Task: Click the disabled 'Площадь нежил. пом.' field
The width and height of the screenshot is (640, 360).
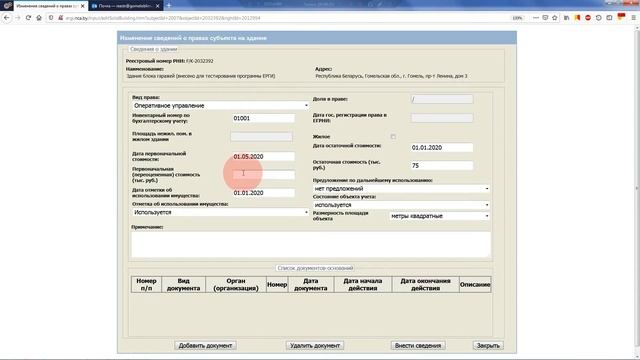Action: (x=262, y=136)
